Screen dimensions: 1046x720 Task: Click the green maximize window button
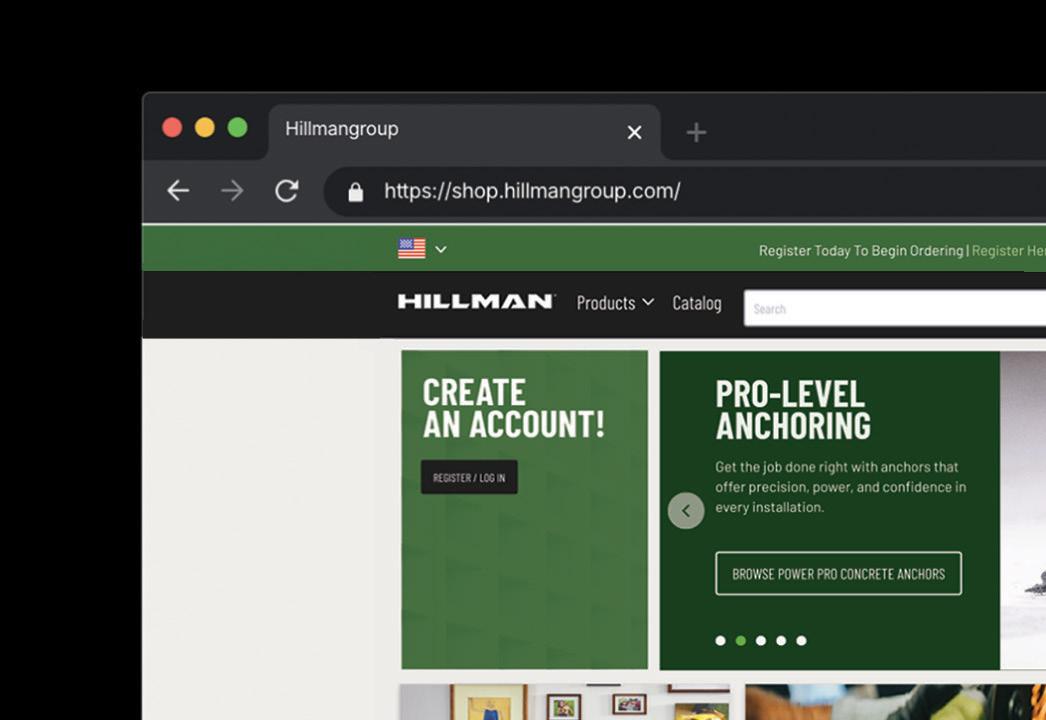(x=237, y=127)
